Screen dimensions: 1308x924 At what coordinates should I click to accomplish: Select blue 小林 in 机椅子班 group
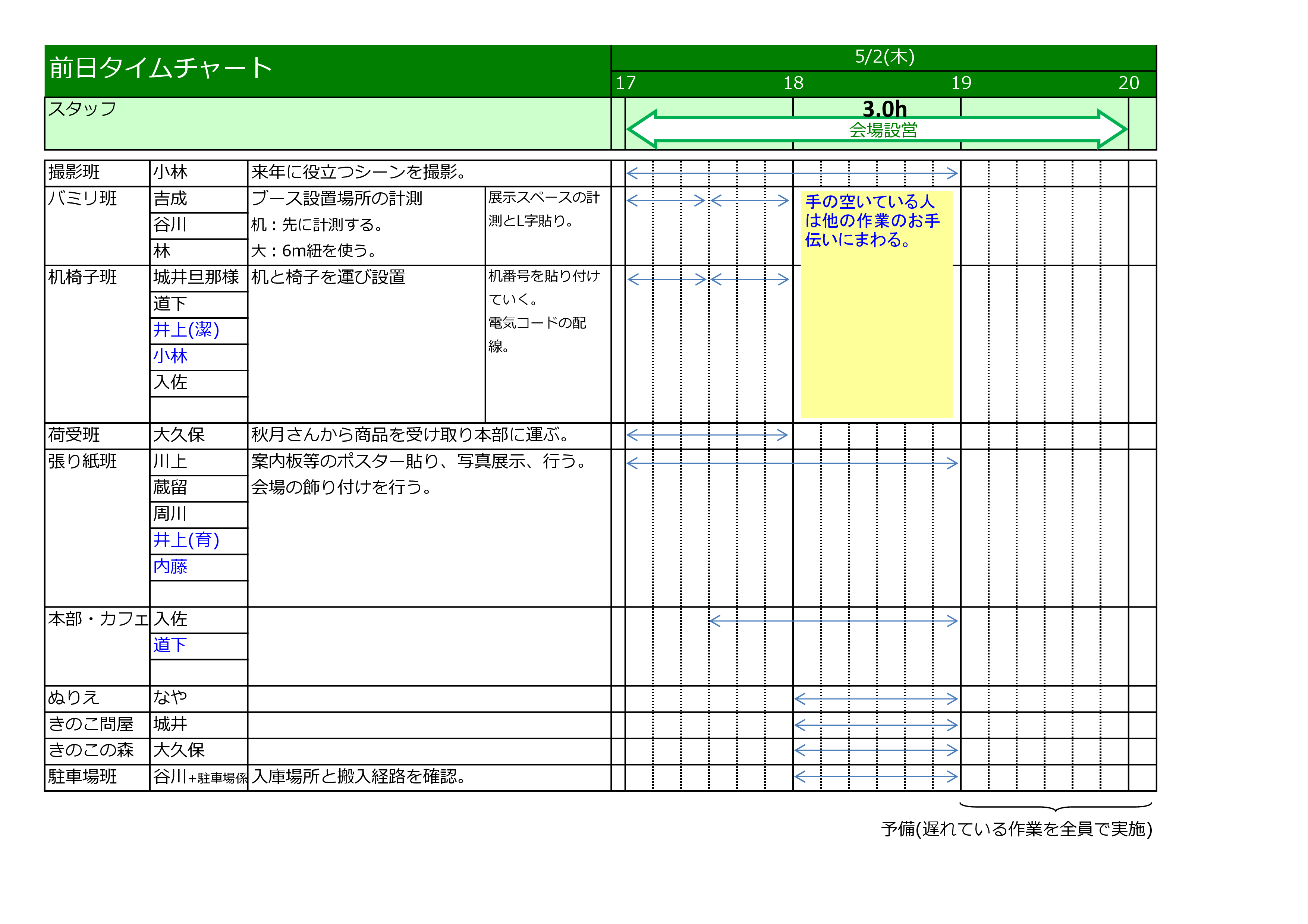[x=170, y=356]
